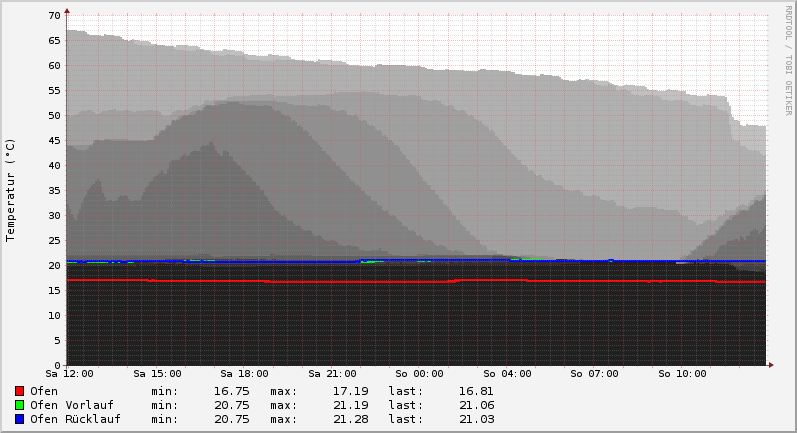Click the So 04:00 time label
The width and height of the screenshot is (797, 433).
pyautogui.click(x=507, y=374)
